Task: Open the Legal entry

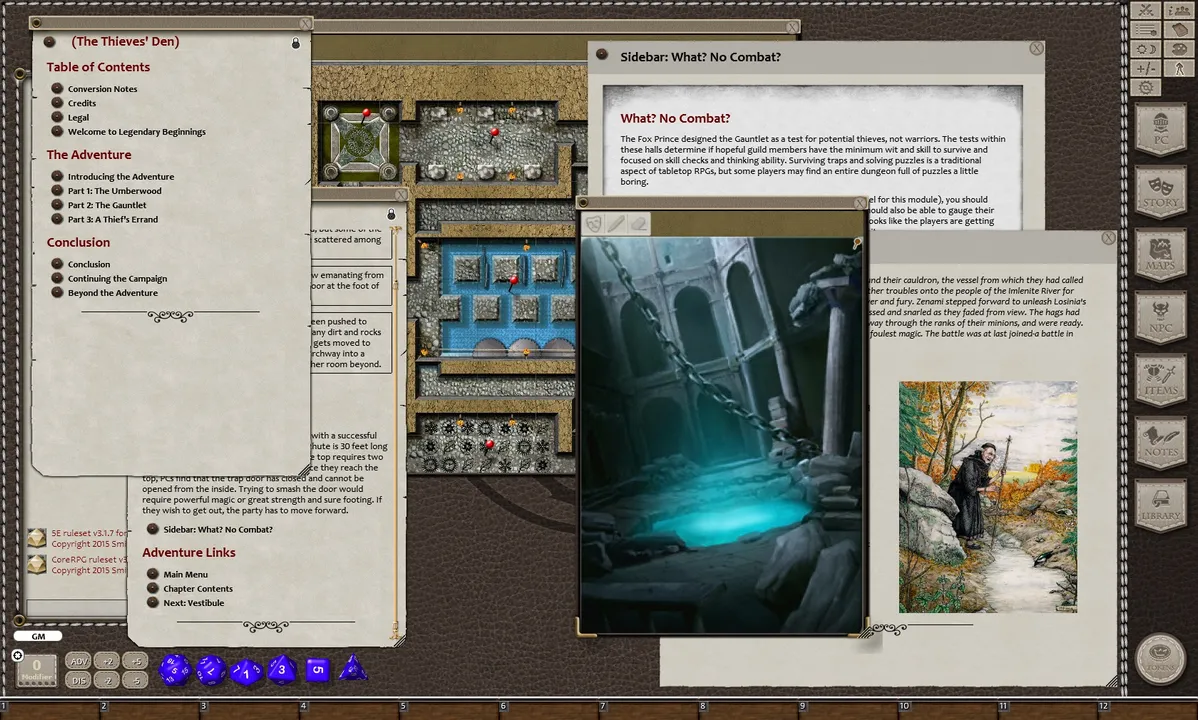Action: [78, 118]
